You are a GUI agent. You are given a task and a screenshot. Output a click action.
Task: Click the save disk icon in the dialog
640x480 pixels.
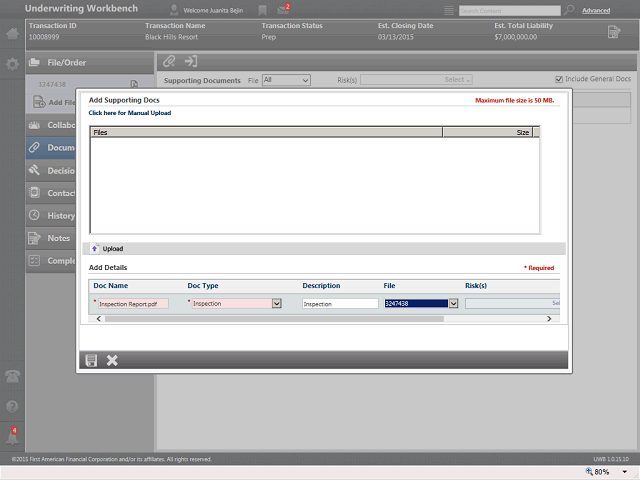click(x=91, y=360)
